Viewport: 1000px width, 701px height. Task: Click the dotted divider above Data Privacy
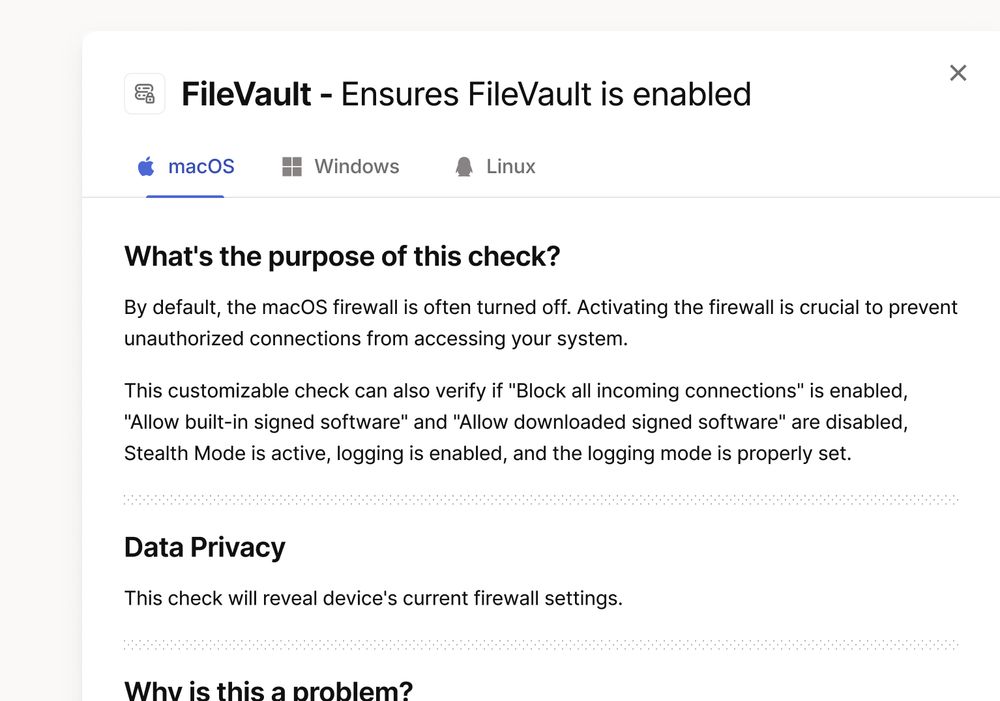541,499
